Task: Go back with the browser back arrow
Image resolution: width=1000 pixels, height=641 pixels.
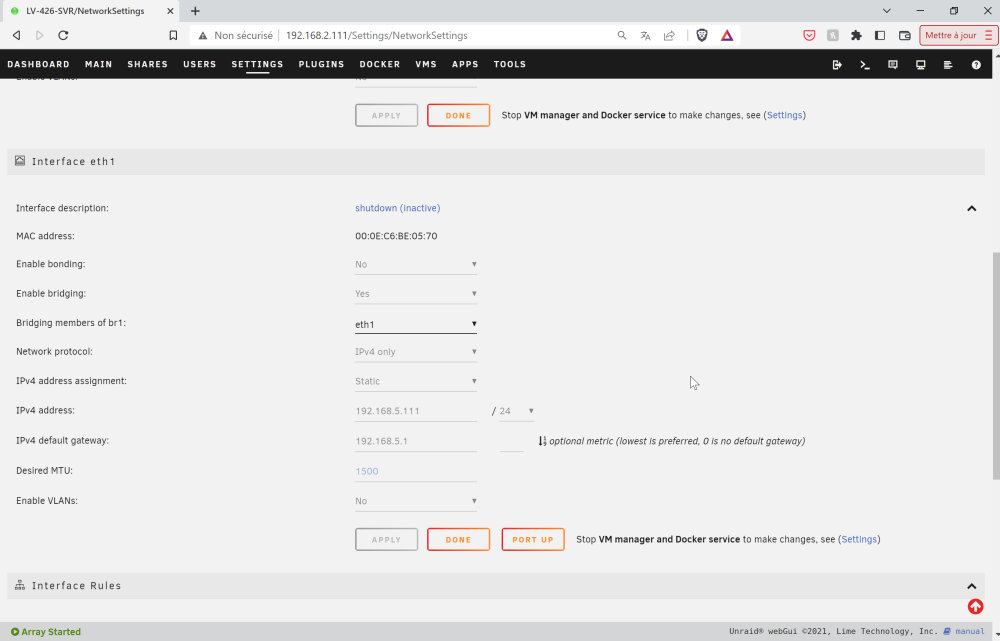Action: (x=17, y=36)
